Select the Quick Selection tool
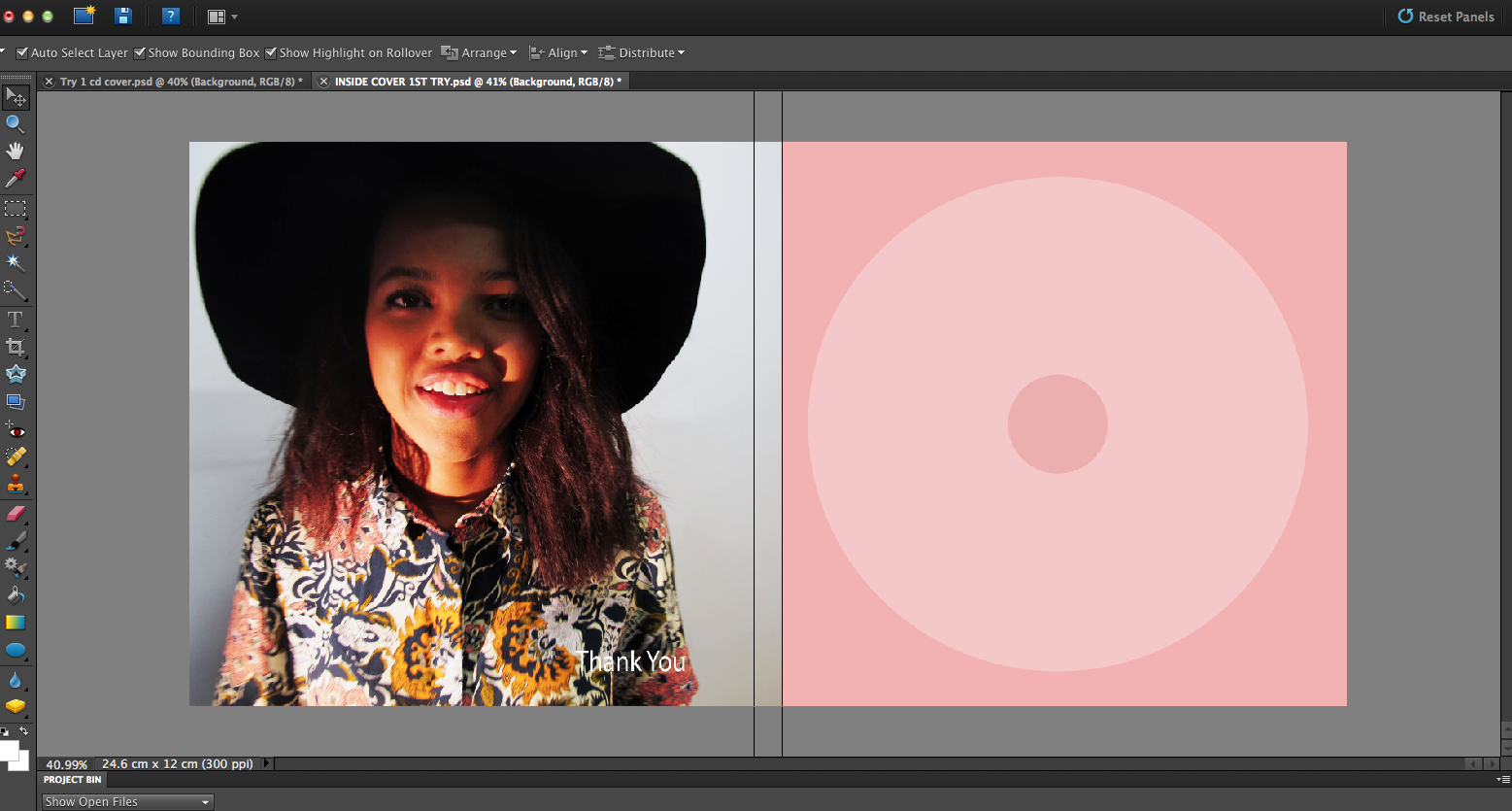1512x811 pixels. (16, 289)
